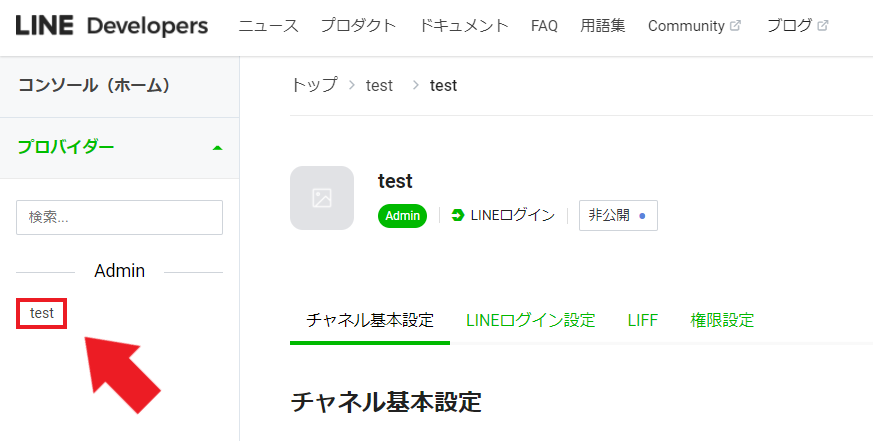Switch to the LIFF tab

click(643, 320)
